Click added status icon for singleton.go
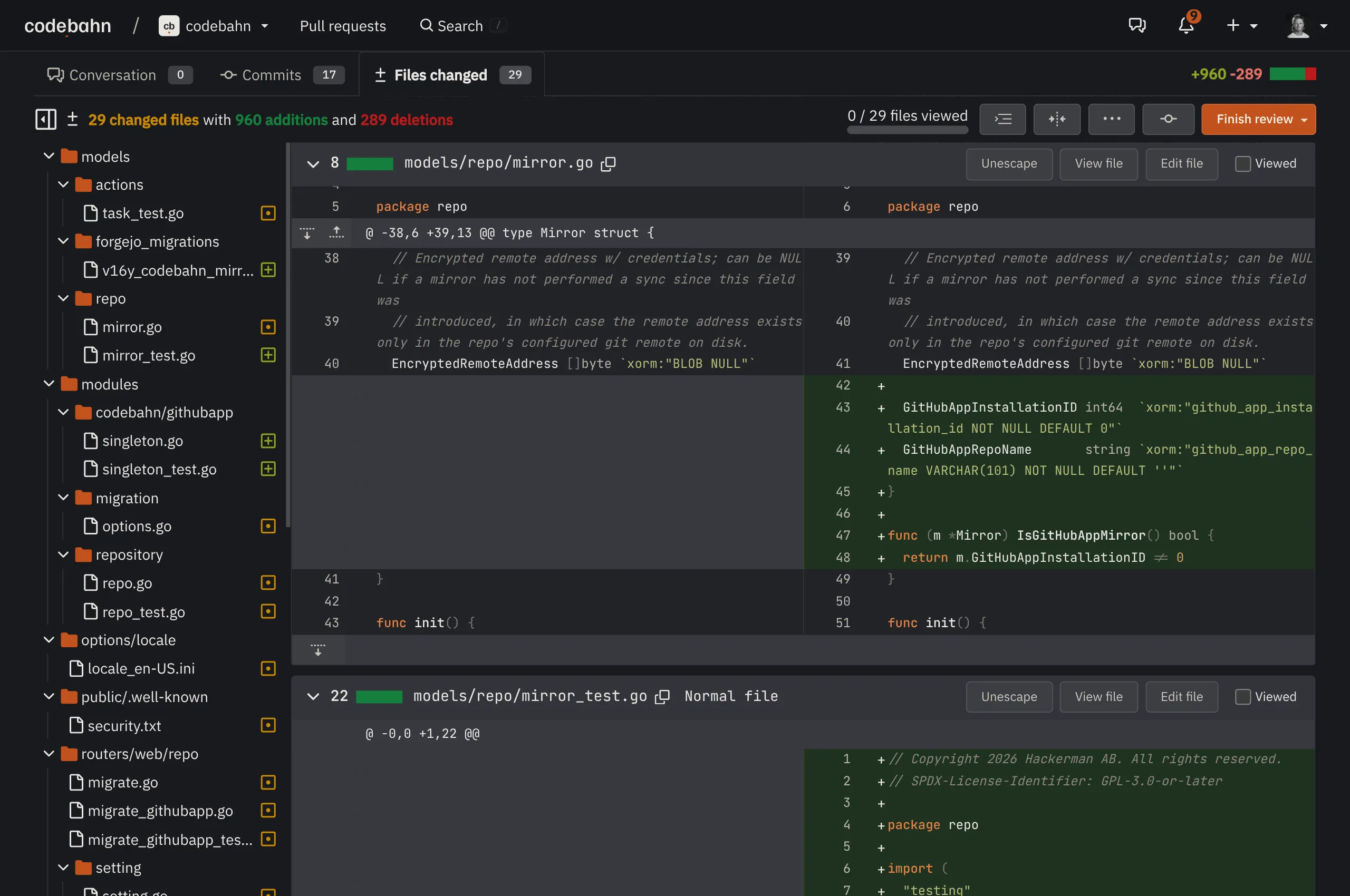Screen dimensions: 1350x896 (x=268, y=441)
